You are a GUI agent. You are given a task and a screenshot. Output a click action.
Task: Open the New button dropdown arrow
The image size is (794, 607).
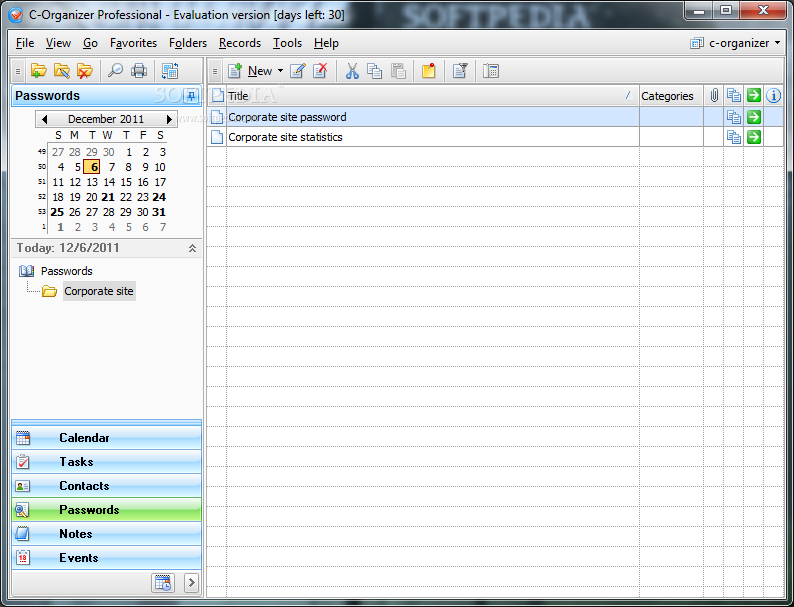[280, 71]
